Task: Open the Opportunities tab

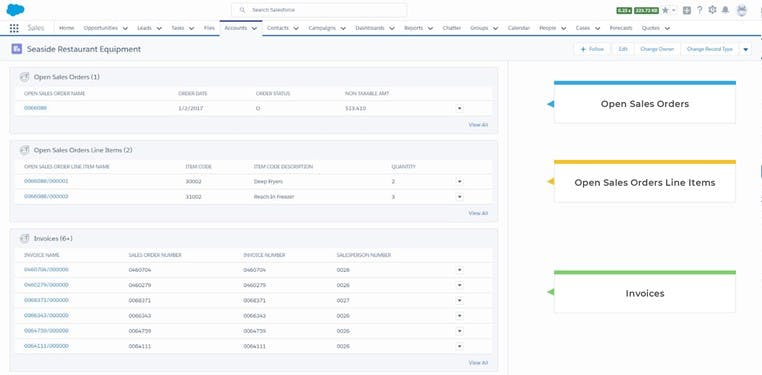Action: 101,28
